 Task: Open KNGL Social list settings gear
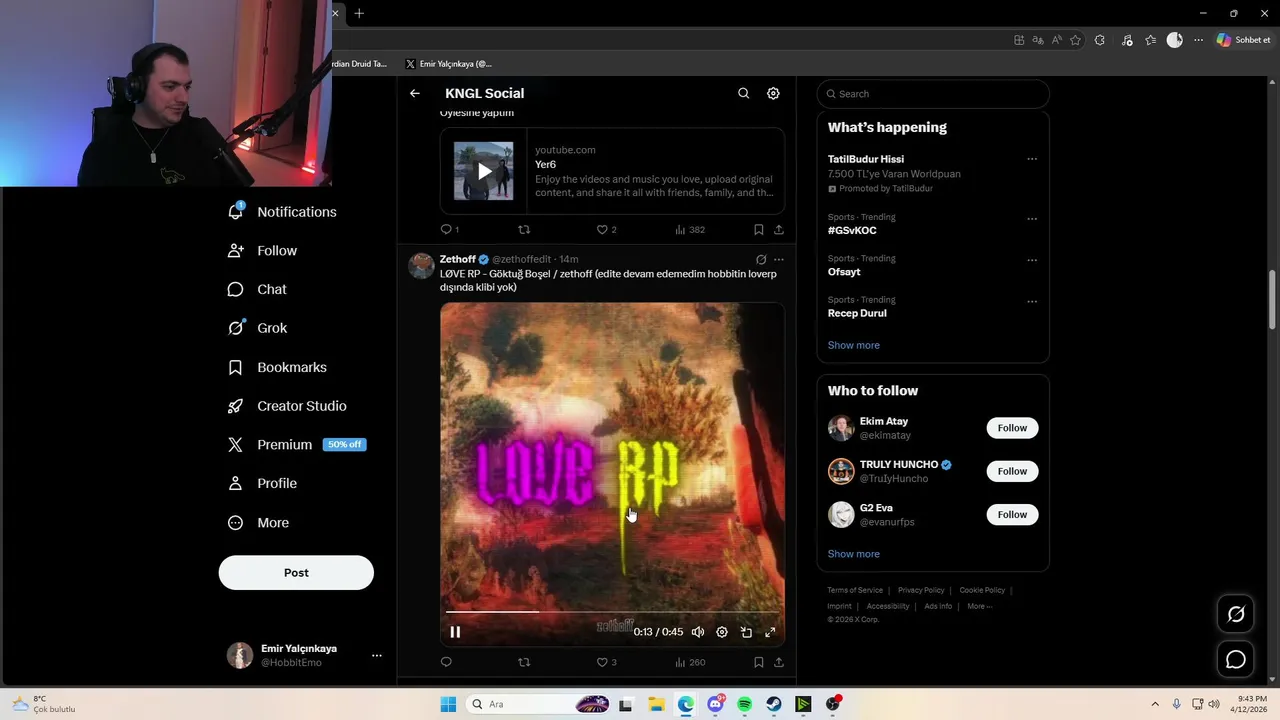point(773,93)
